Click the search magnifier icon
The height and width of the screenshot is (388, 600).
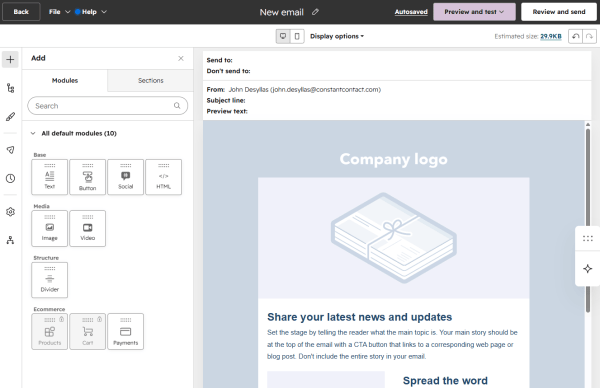pos(177,106)
